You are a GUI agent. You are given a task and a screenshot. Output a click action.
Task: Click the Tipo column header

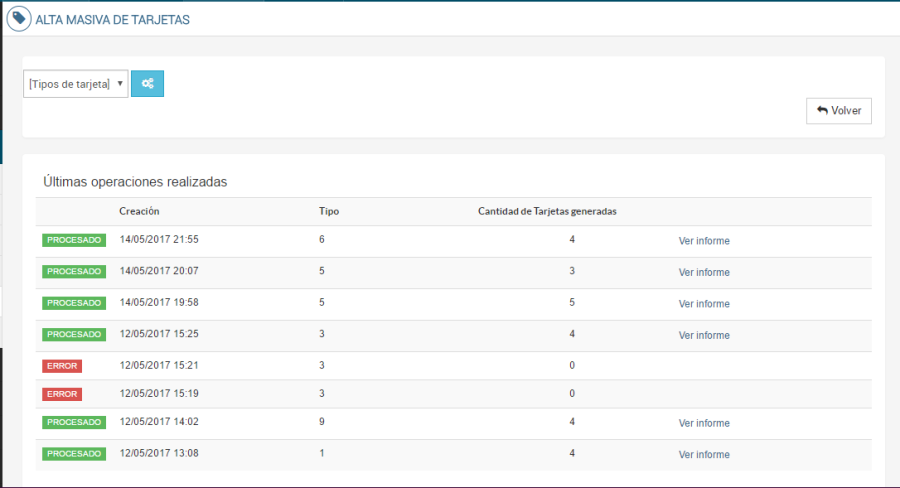(x=328, y=211)
